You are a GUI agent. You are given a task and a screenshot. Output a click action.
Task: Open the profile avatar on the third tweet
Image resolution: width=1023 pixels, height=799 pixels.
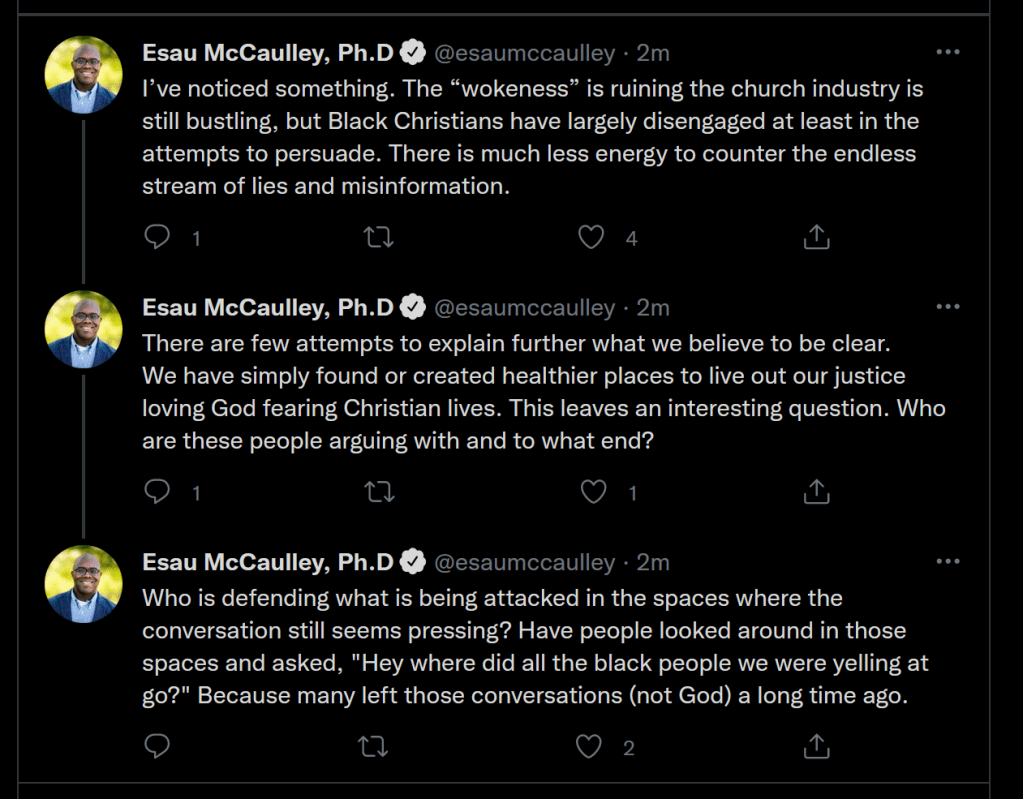[85, 584]
